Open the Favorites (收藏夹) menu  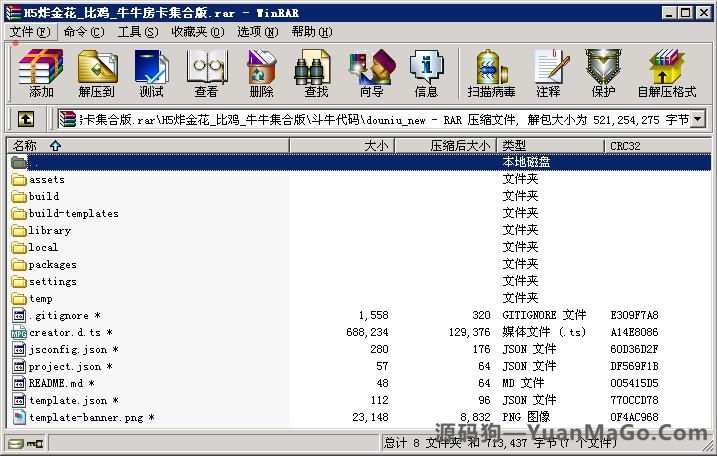click(198, 32)
